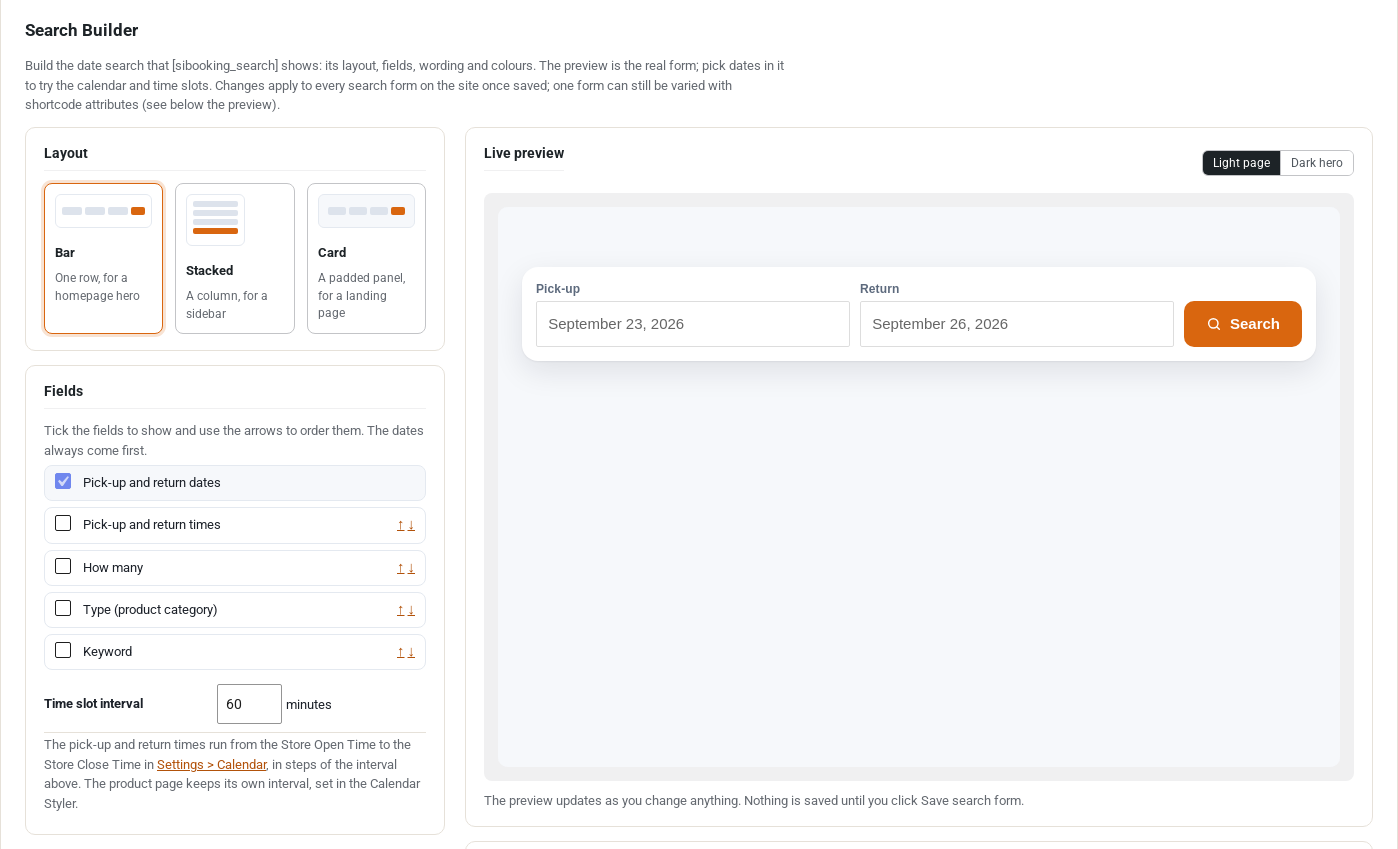Pick the Card layout option

tap(366, 258)
